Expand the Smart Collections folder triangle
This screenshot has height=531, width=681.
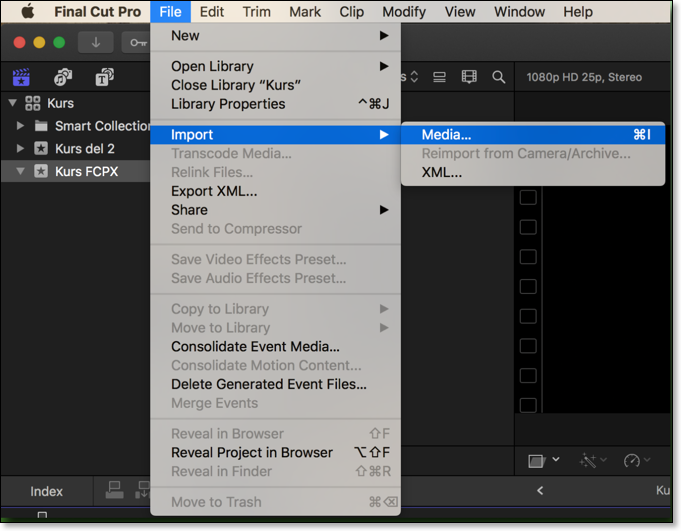[20, 126]
